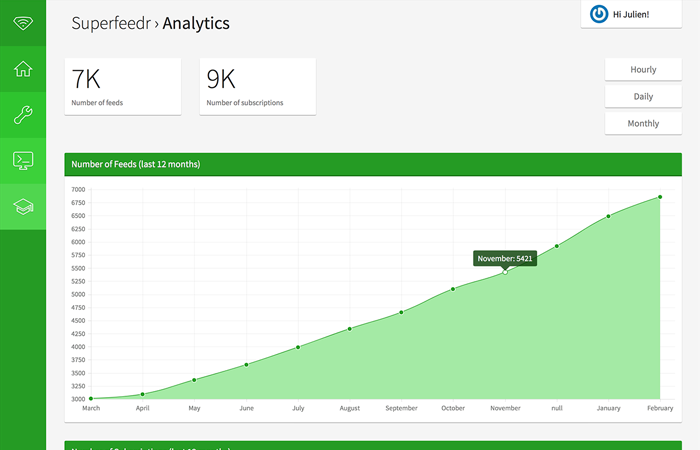This screenshot has width=700, height=450.
Task: Select the July data point on chart
Action: tap(298, 347)
